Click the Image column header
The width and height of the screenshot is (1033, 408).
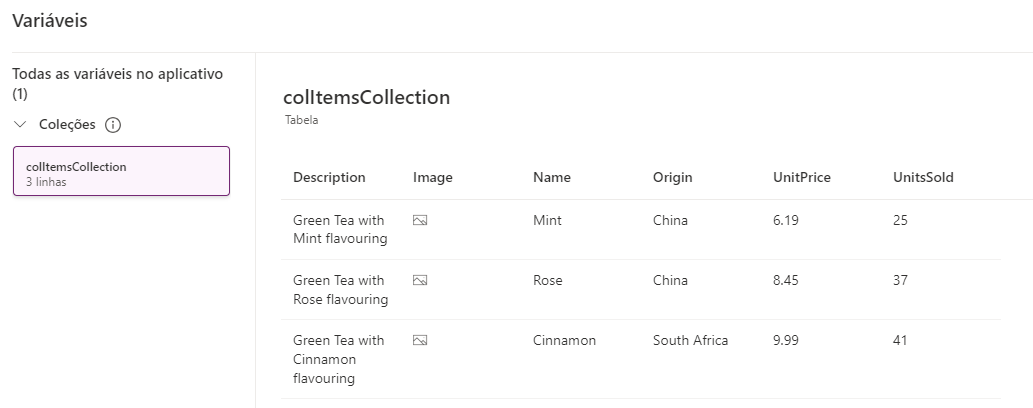pyautogui.click(x=433, y=178)
